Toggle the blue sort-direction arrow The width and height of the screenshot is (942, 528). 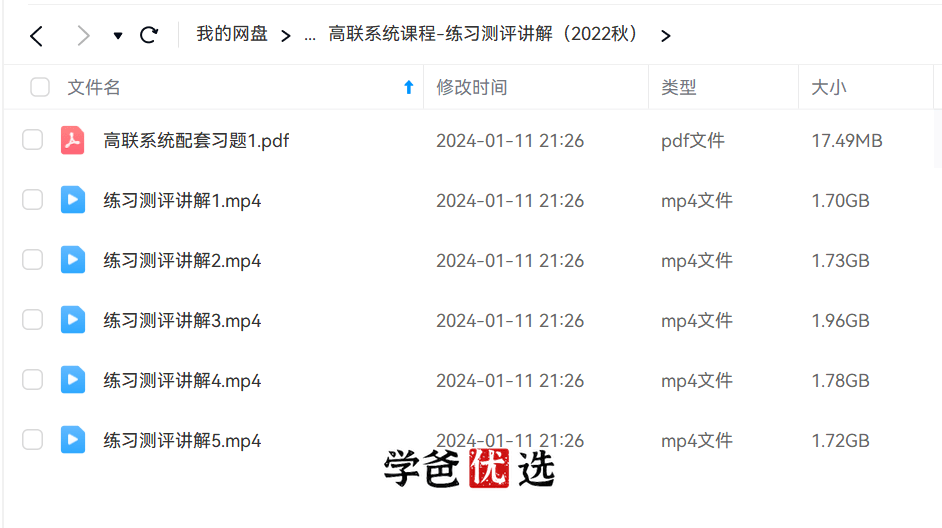coord(409,88)
